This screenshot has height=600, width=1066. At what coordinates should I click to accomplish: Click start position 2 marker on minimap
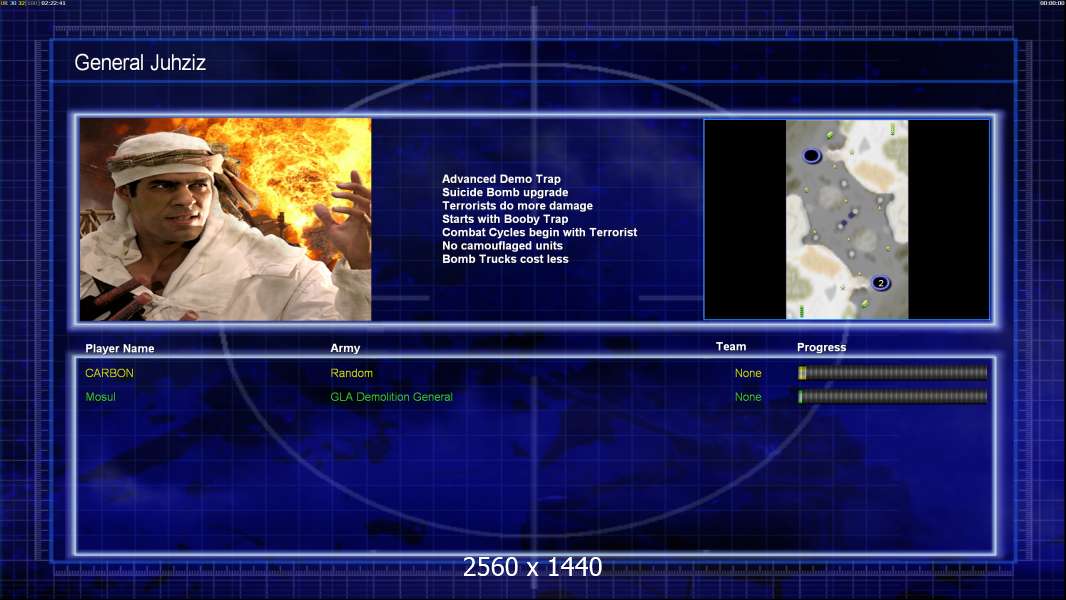(880, 283)
